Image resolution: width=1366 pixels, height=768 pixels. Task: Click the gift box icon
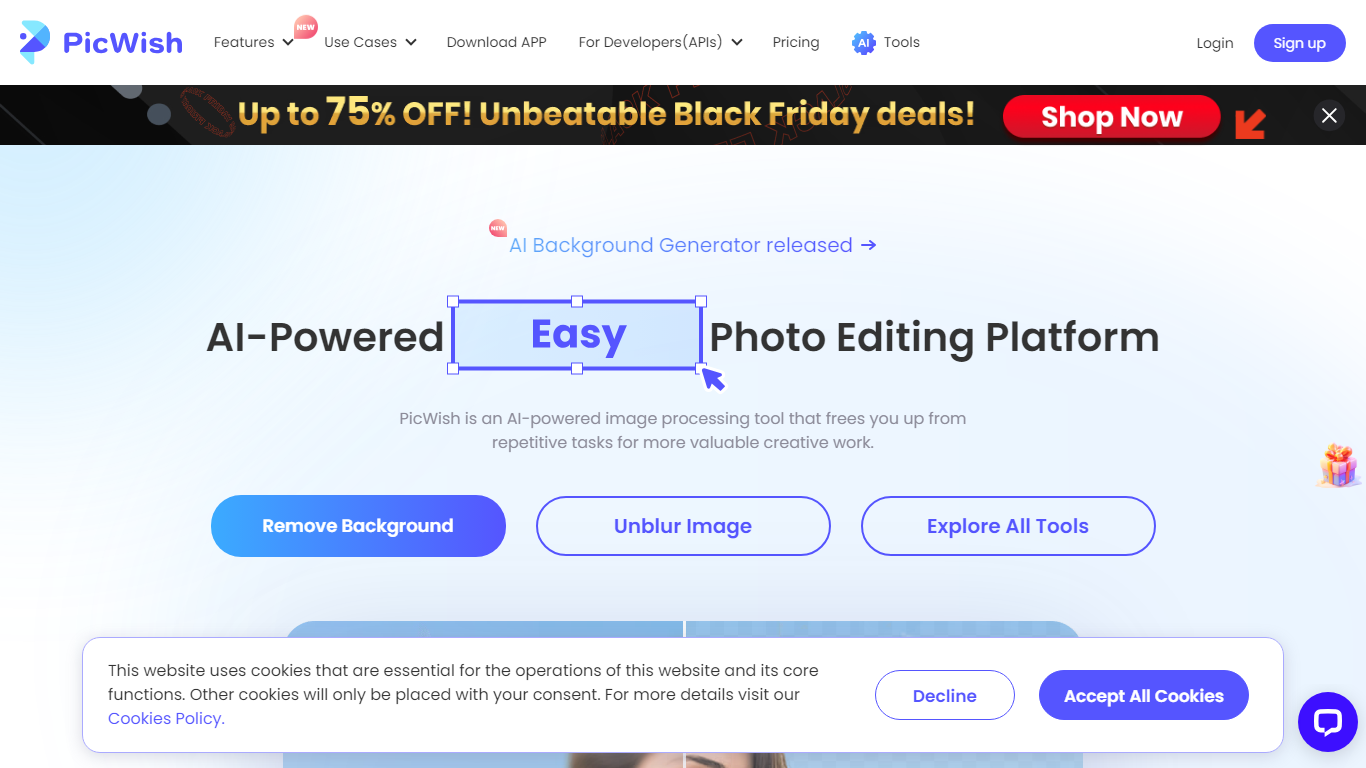pyautogui.click(x=1338, y=466)
